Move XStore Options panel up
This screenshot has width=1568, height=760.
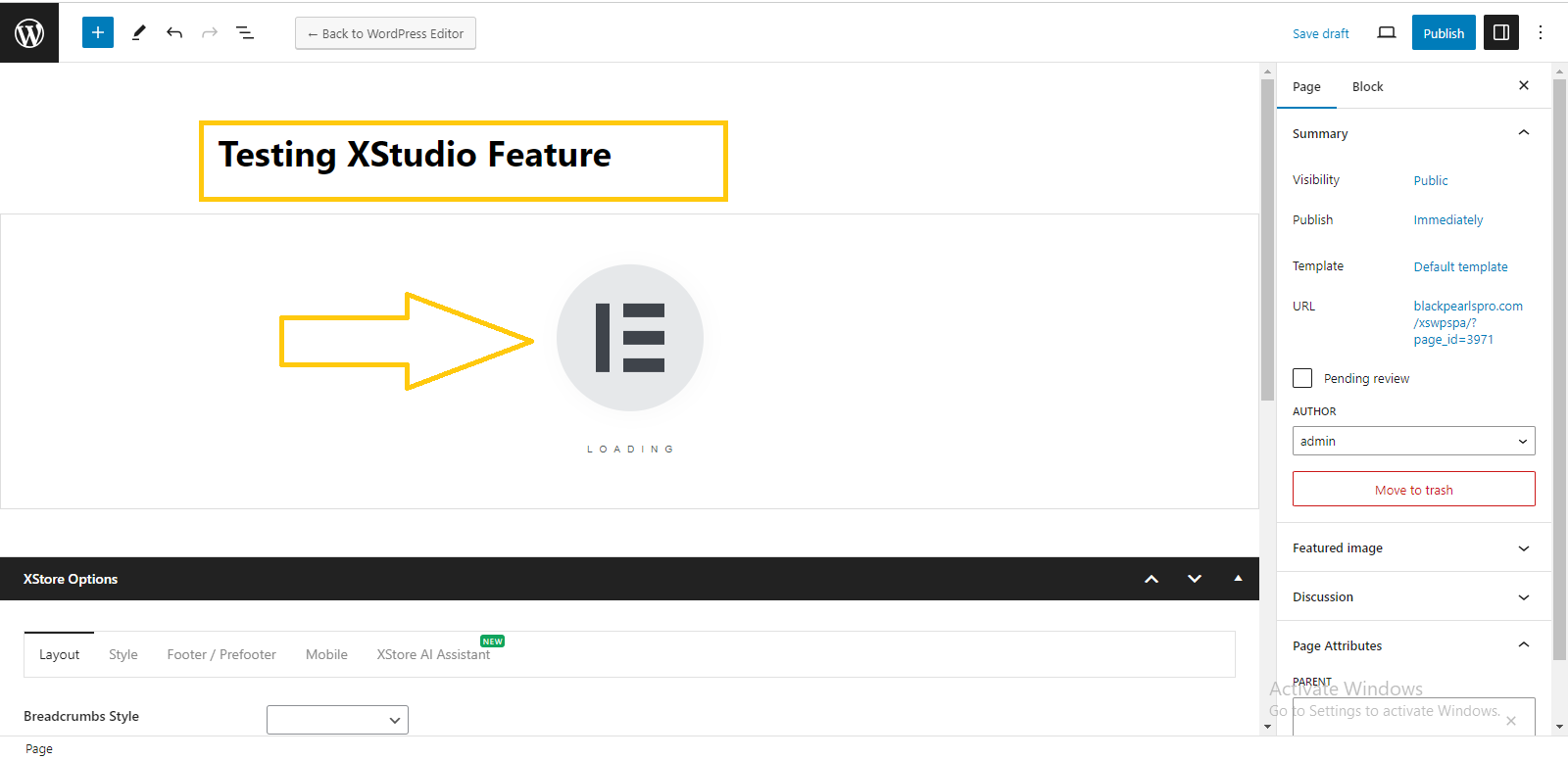click(1151, 579)
